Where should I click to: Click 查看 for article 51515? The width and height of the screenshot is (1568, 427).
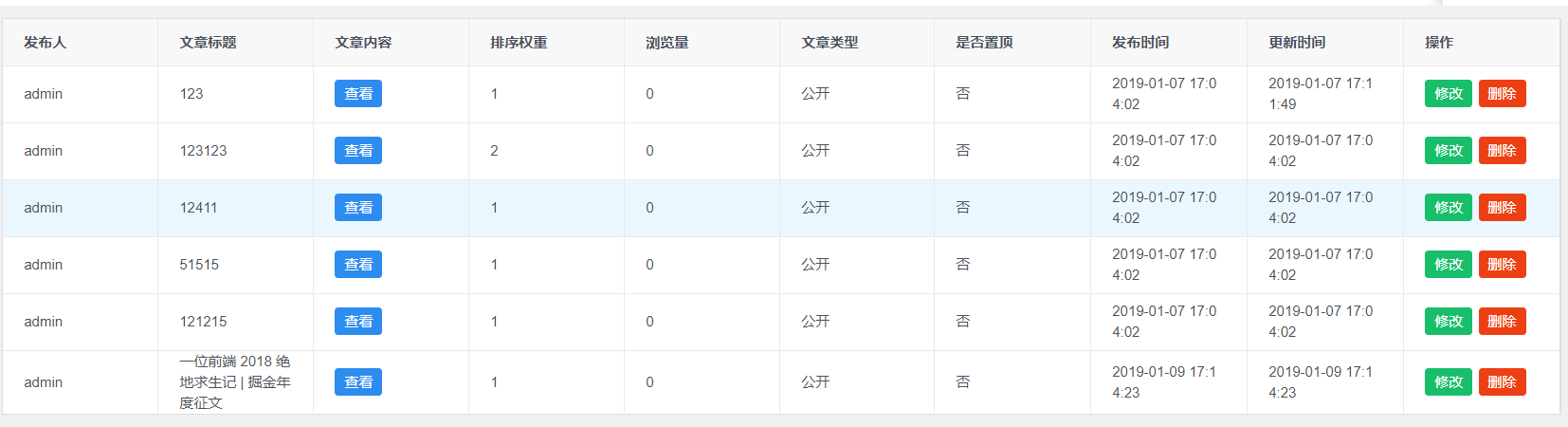pos(358,264)
